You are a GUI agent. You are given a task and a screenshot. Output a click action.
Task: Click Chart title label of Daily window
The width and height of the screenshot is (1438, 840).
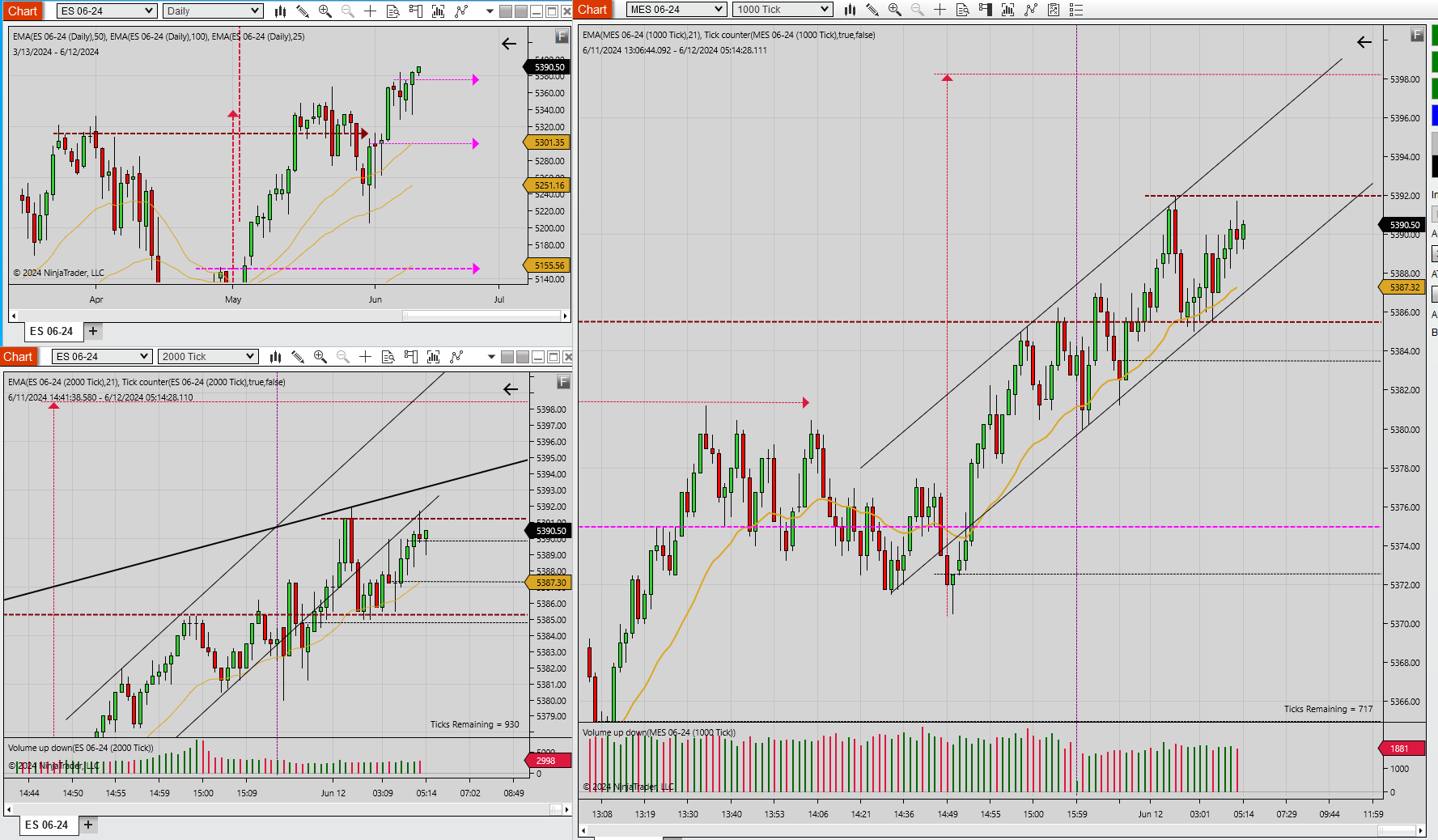[23, 11]
